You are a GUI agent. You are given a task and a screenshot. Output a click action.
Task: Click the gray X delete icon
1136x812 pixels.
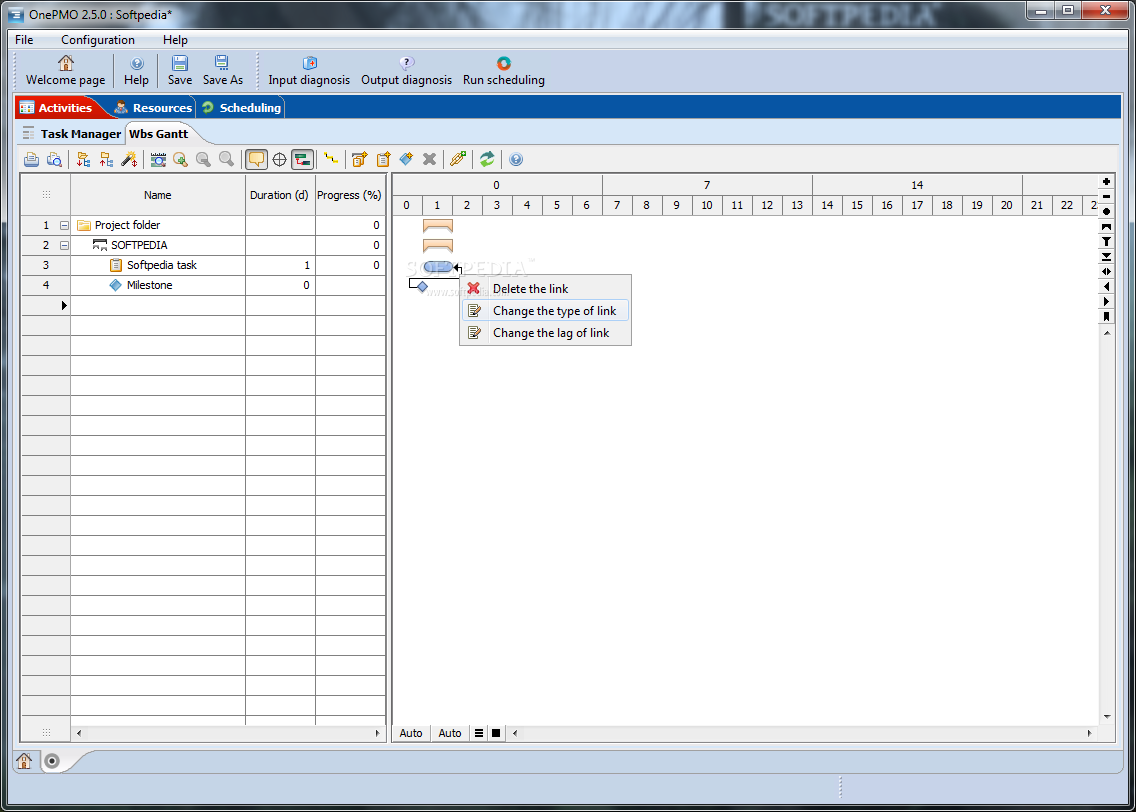pyautogui.click(x=430, y=159)
